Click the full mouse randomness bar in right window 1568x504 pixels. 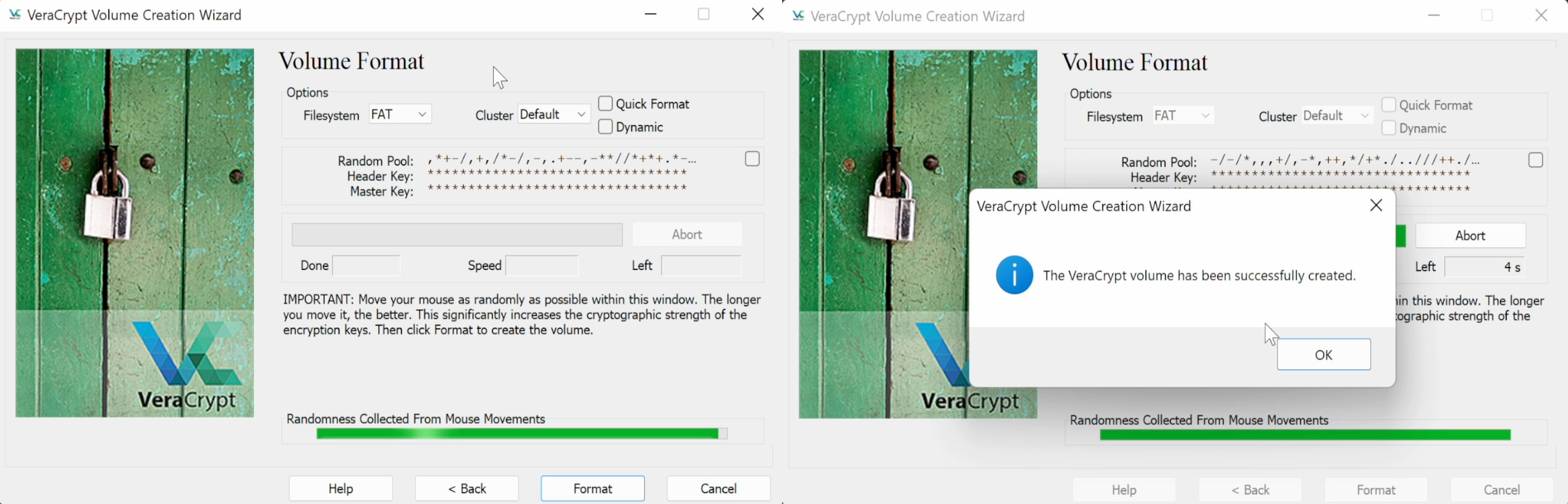[x=1305, y=435]
